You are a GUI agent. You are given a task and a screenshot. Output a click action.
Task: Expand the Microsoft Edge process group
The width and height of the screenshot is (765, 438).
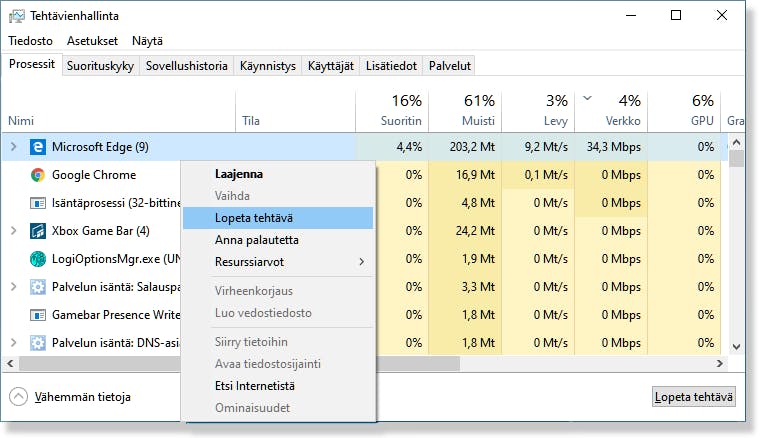click(x=14, y=146)
